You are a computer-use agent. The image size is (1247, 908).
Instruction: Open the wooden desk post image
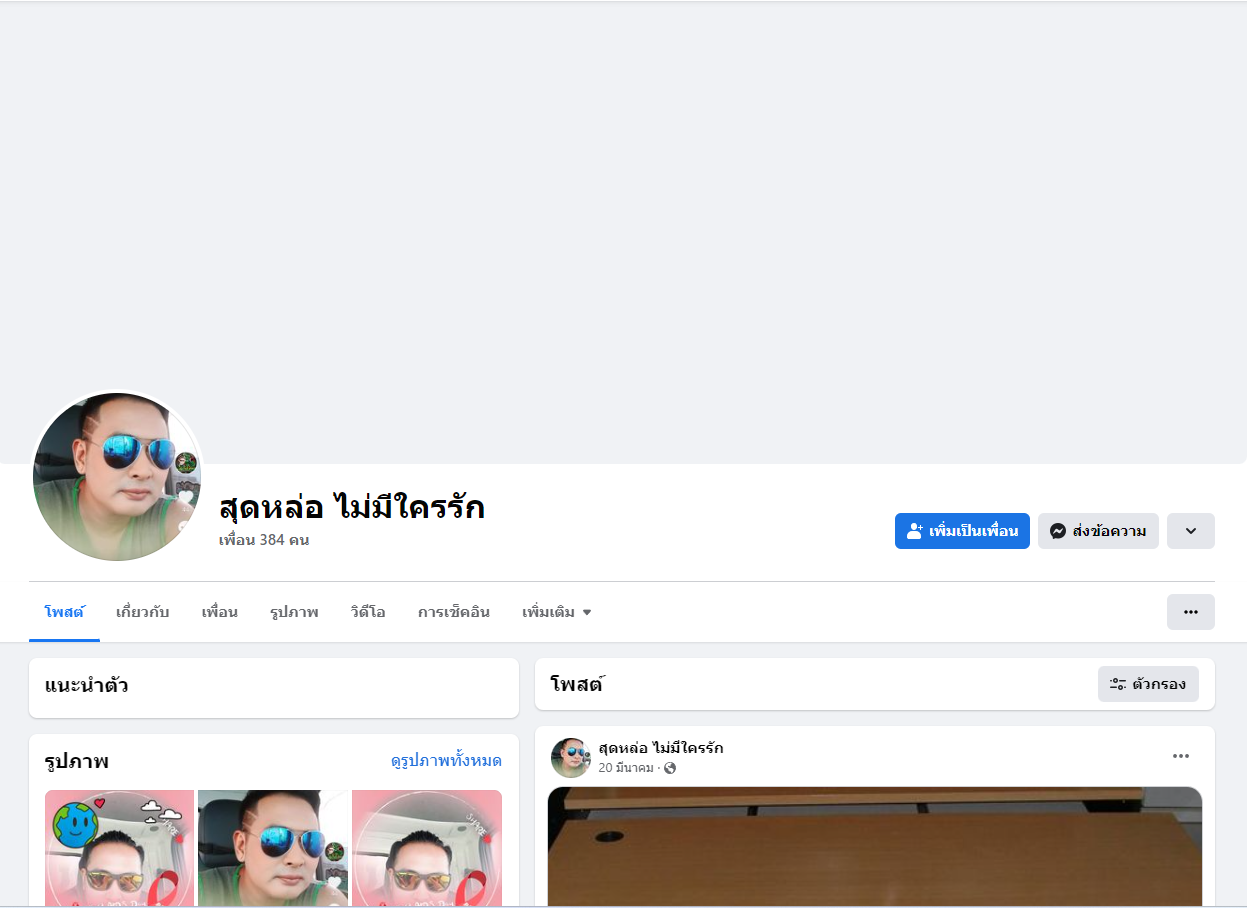875,847
